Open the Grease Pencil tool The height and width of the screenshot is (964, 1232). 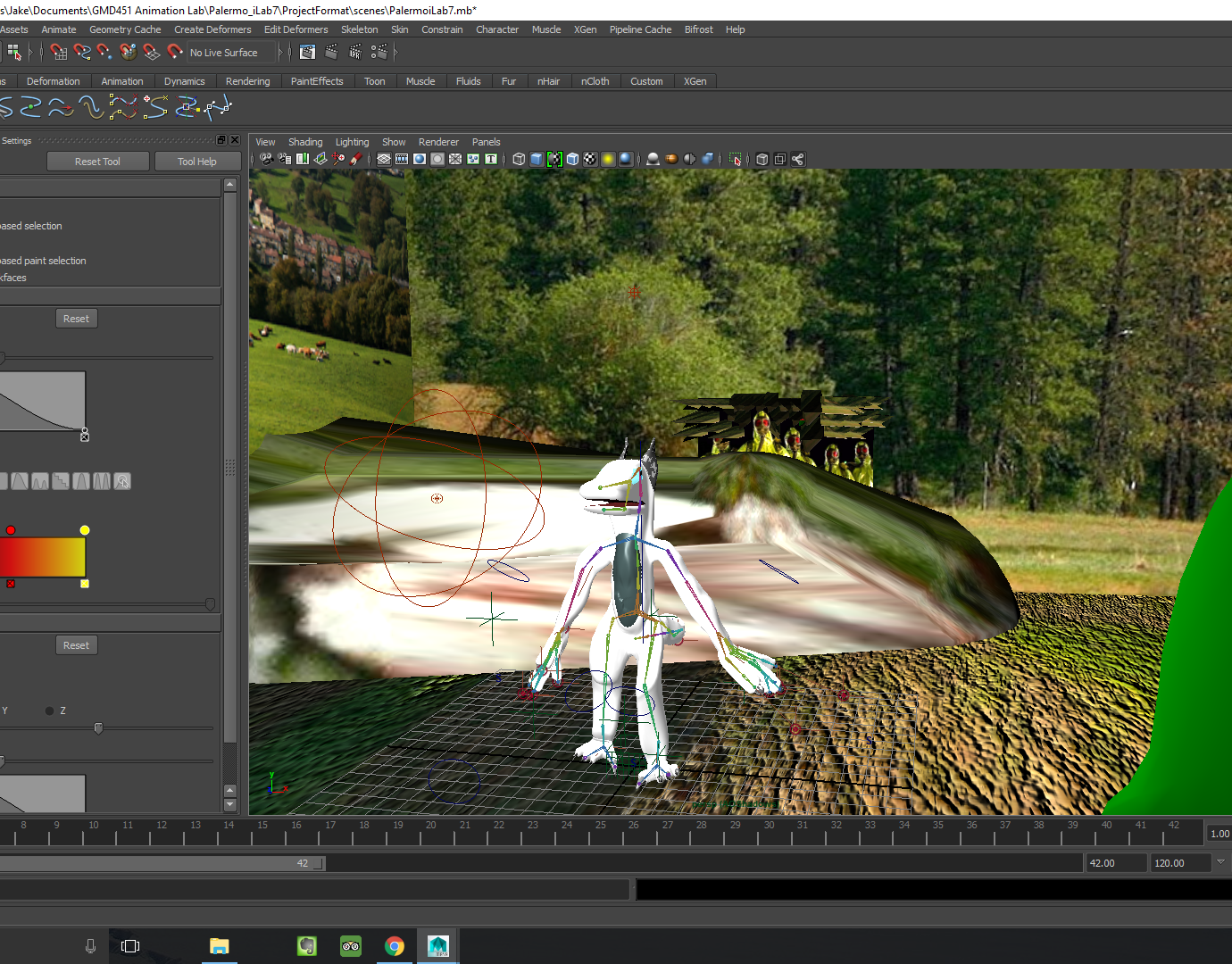click(x=356, y=159)
